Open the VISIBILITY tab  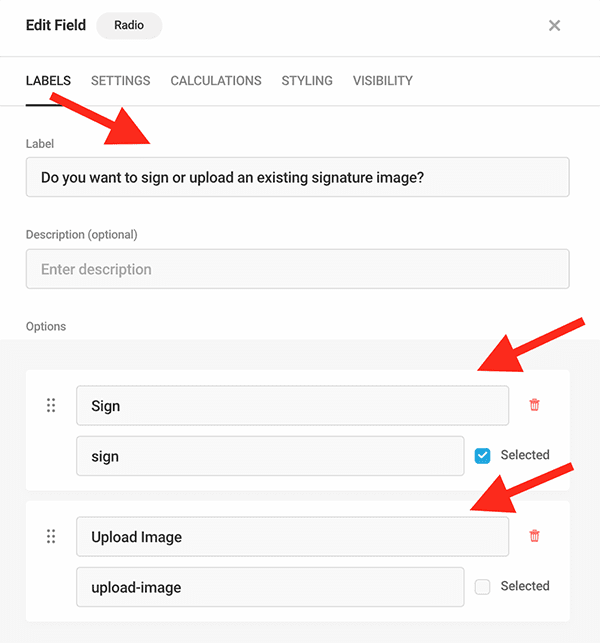(383, 81)
